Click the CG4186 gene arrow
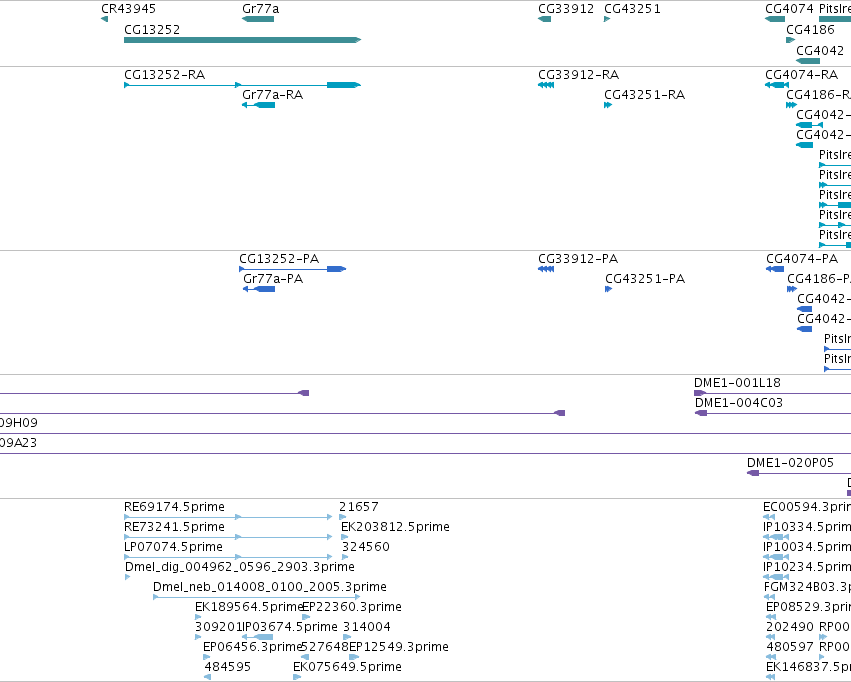 (790, 40)
